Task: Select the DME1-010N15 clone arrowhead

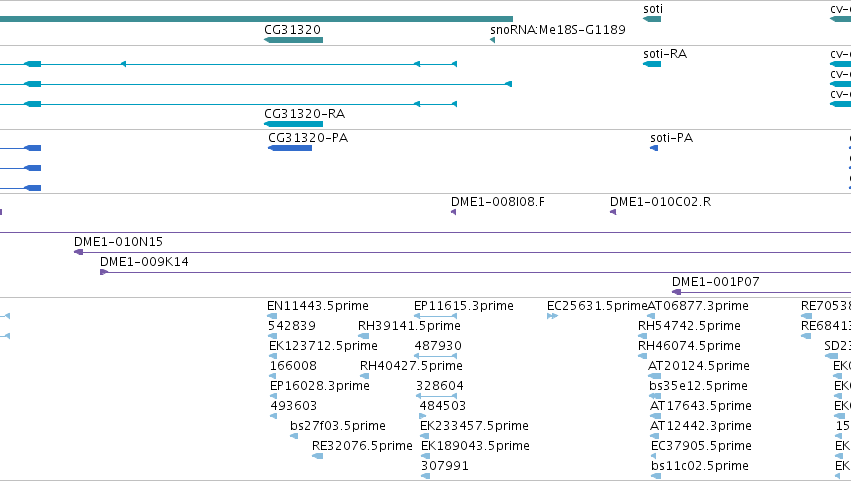Action: click(78, 252)
